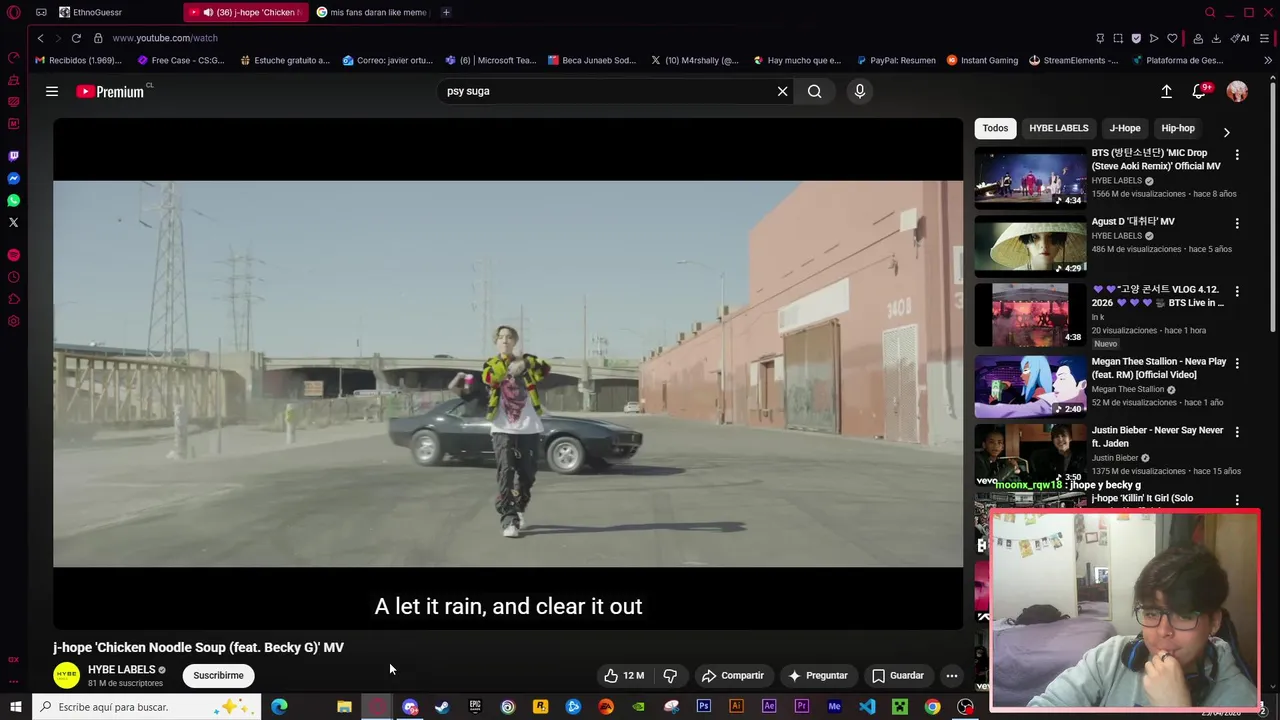The image size is (1280, 720).
Task: Take a snapshot with Opera toolbar icon
Action: tap(1118, 38)
